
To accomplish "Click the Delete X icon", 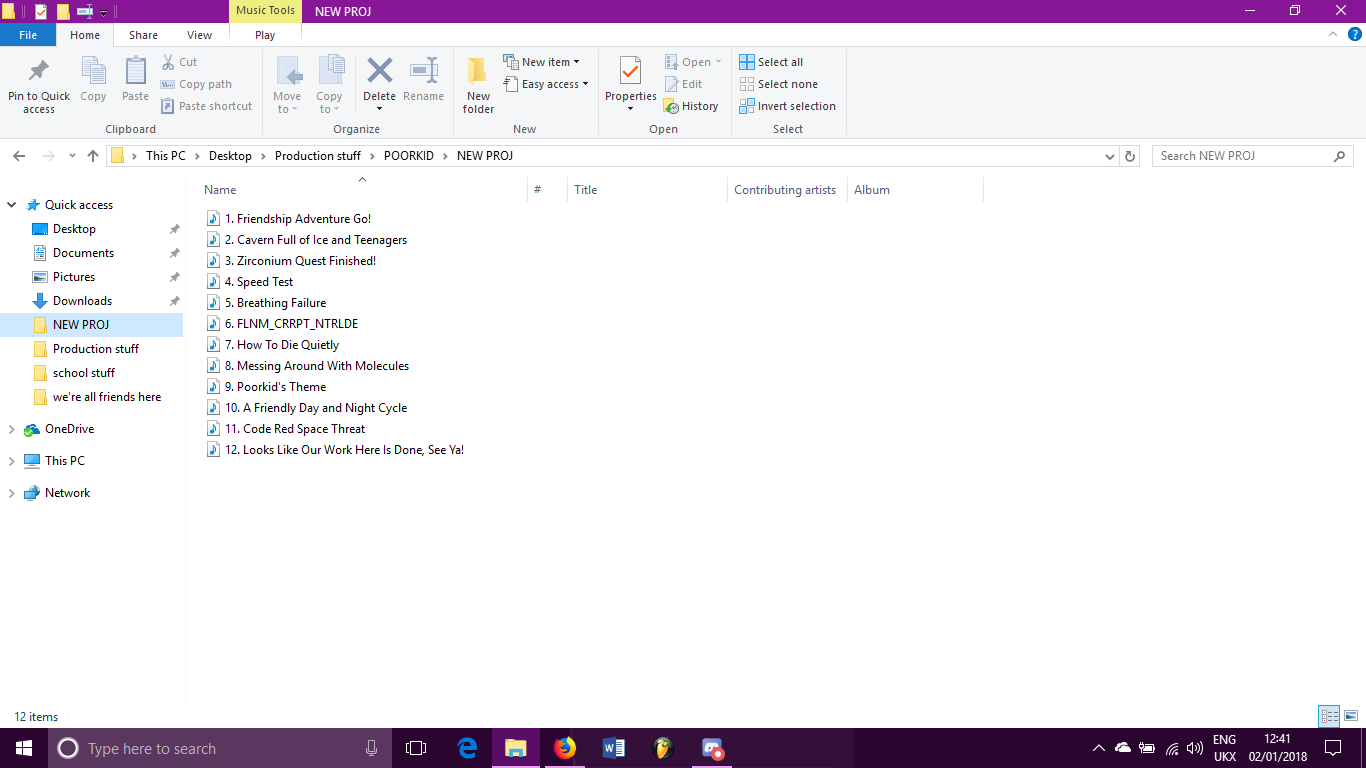I will [x=379, y=72].
